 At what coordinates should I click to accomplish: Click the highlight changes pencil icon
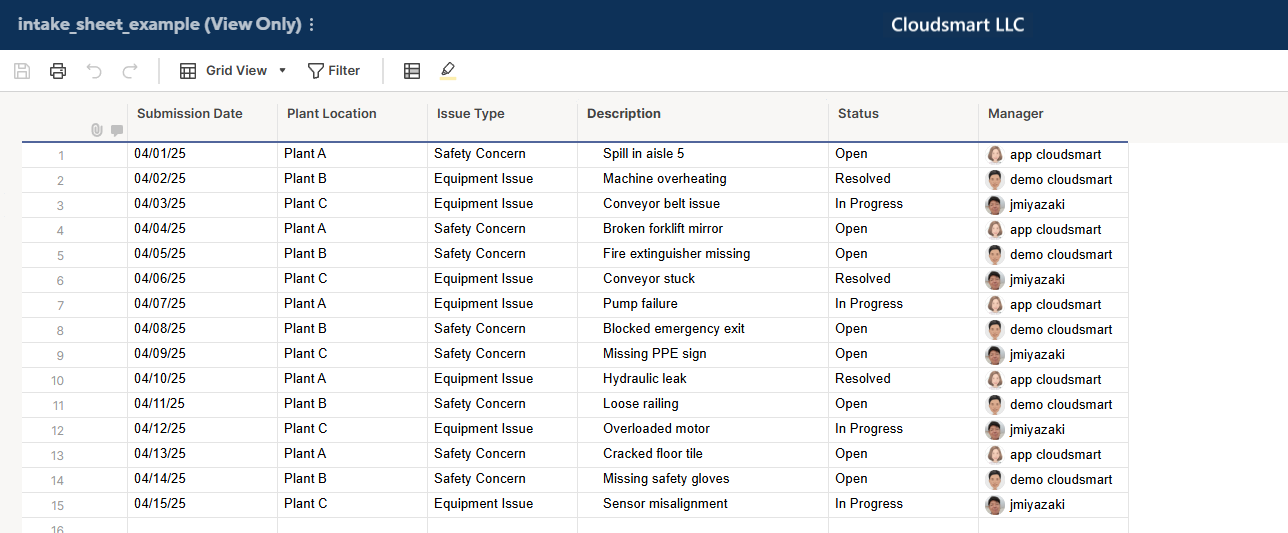[447, 71]
